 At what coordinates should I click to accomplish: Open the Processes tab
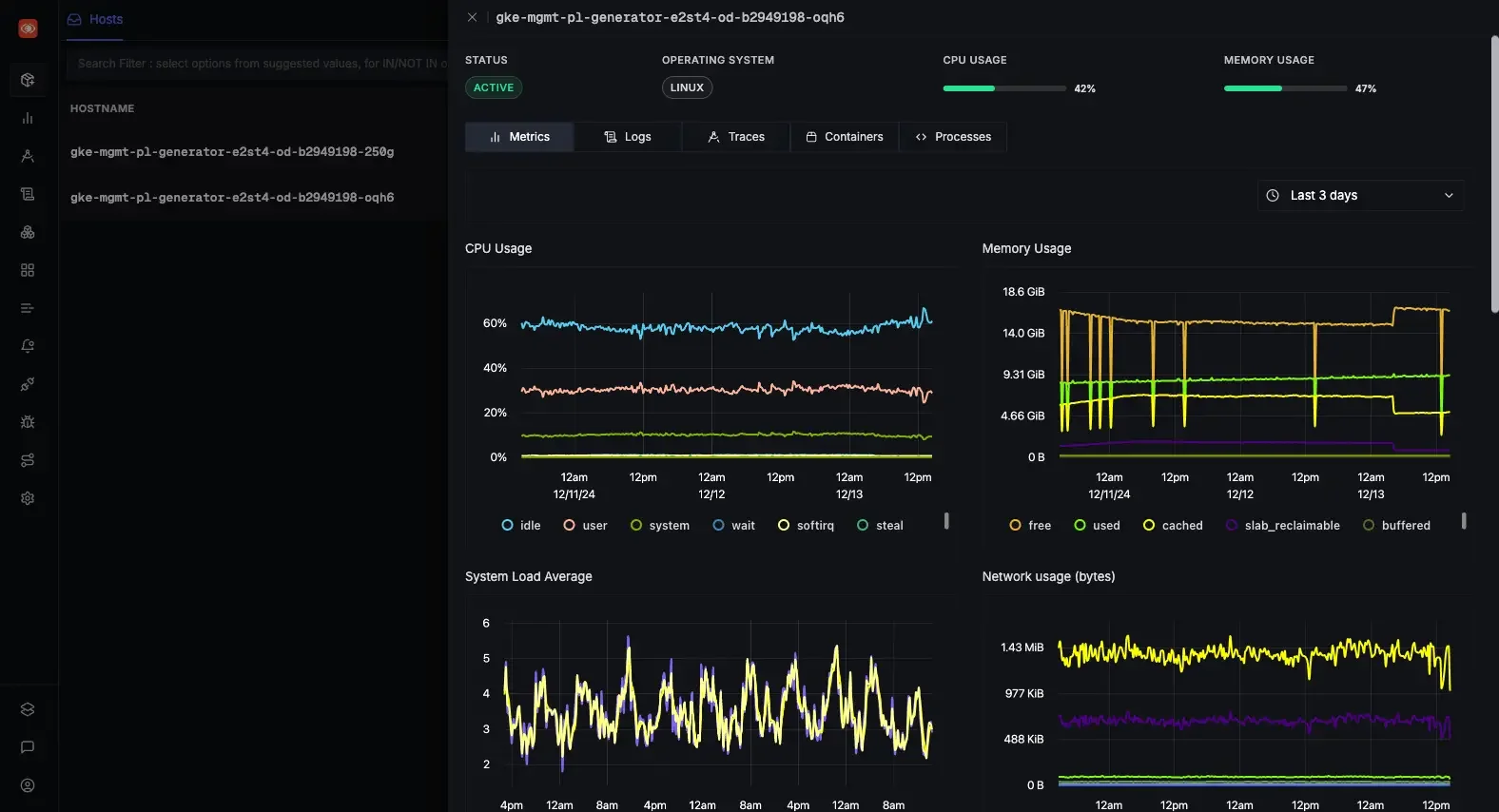click(953, 137)
